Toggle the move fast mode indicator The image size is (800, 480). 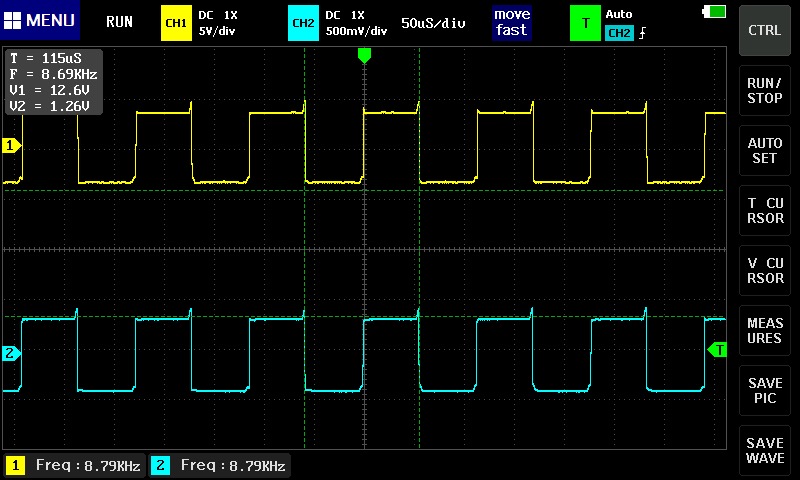(x=511, y=22)
